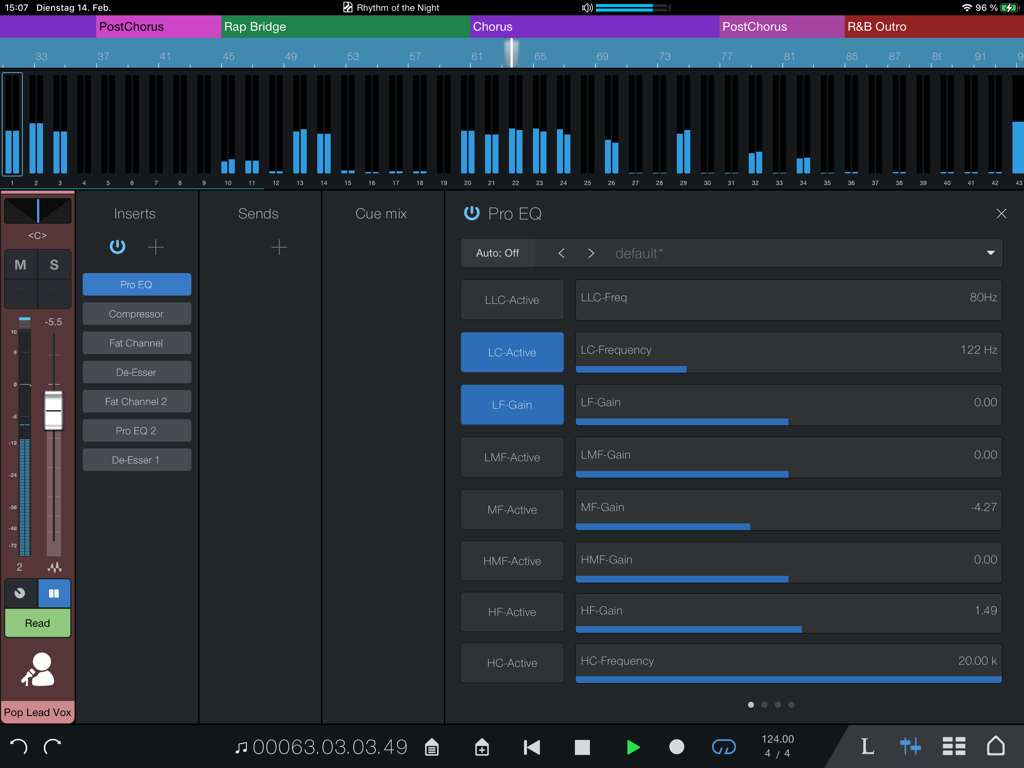Open the Auto: Off automation selector
The height and width of the screenshot is (768, 1024).
(x=497, y=253)
